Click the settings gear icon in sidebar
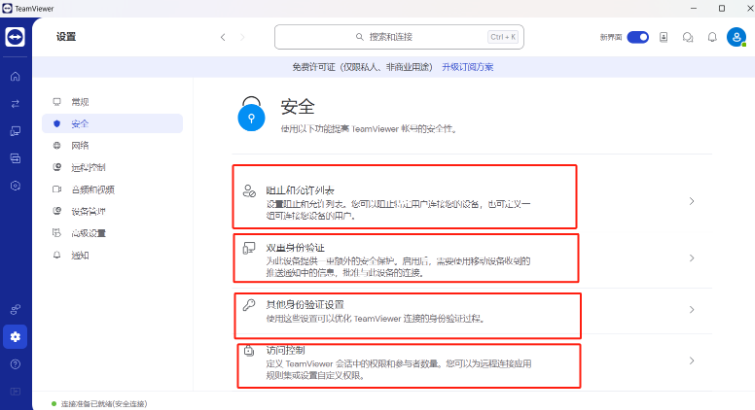 (x=15, y=337)
